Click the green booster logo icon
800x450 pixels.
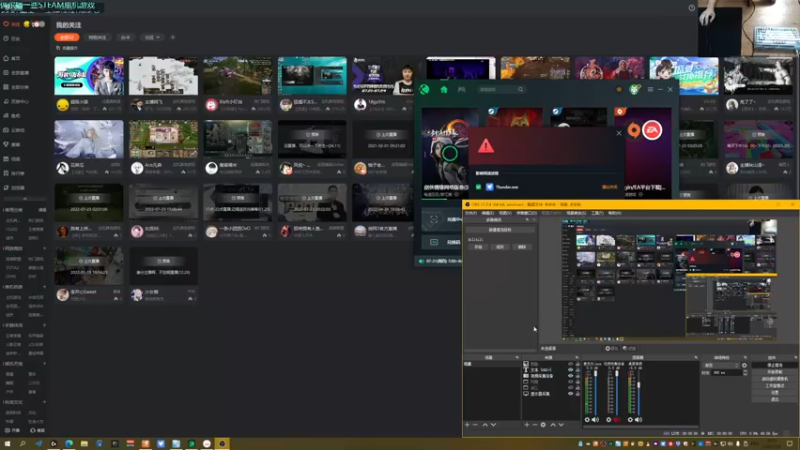click(424, 89)
